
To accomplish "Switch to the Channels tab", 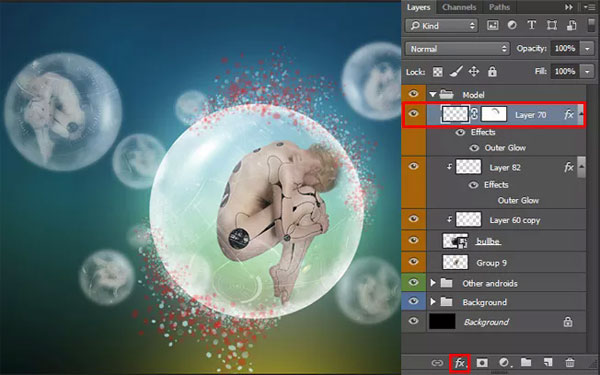I will click(459, 7).
